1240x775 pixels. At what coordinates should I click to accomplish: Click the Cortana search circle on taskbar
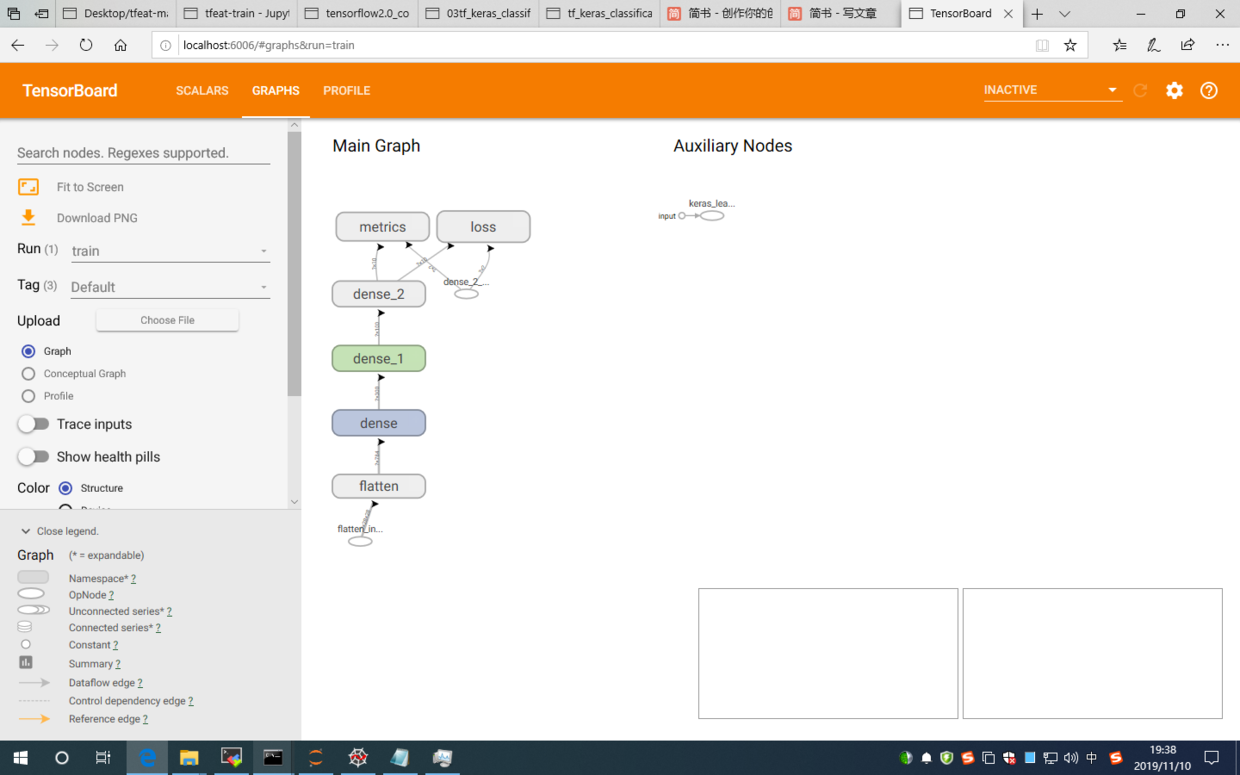click(62, 758)
